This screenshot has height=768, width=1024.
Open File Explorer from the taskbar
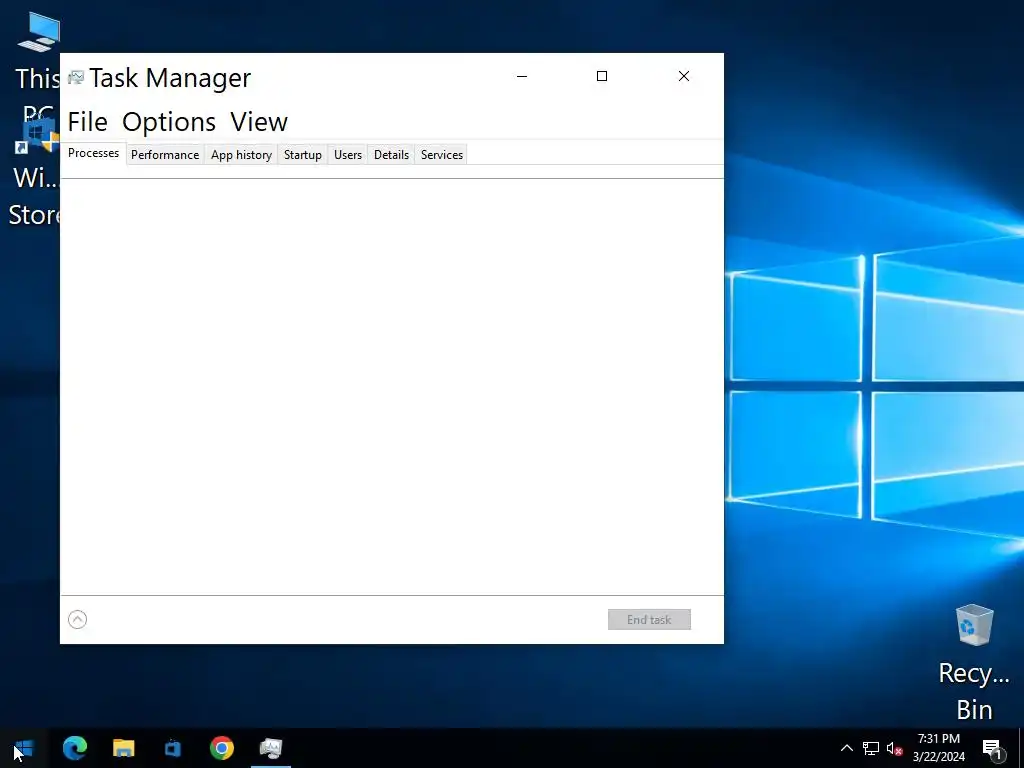(123, 748)
